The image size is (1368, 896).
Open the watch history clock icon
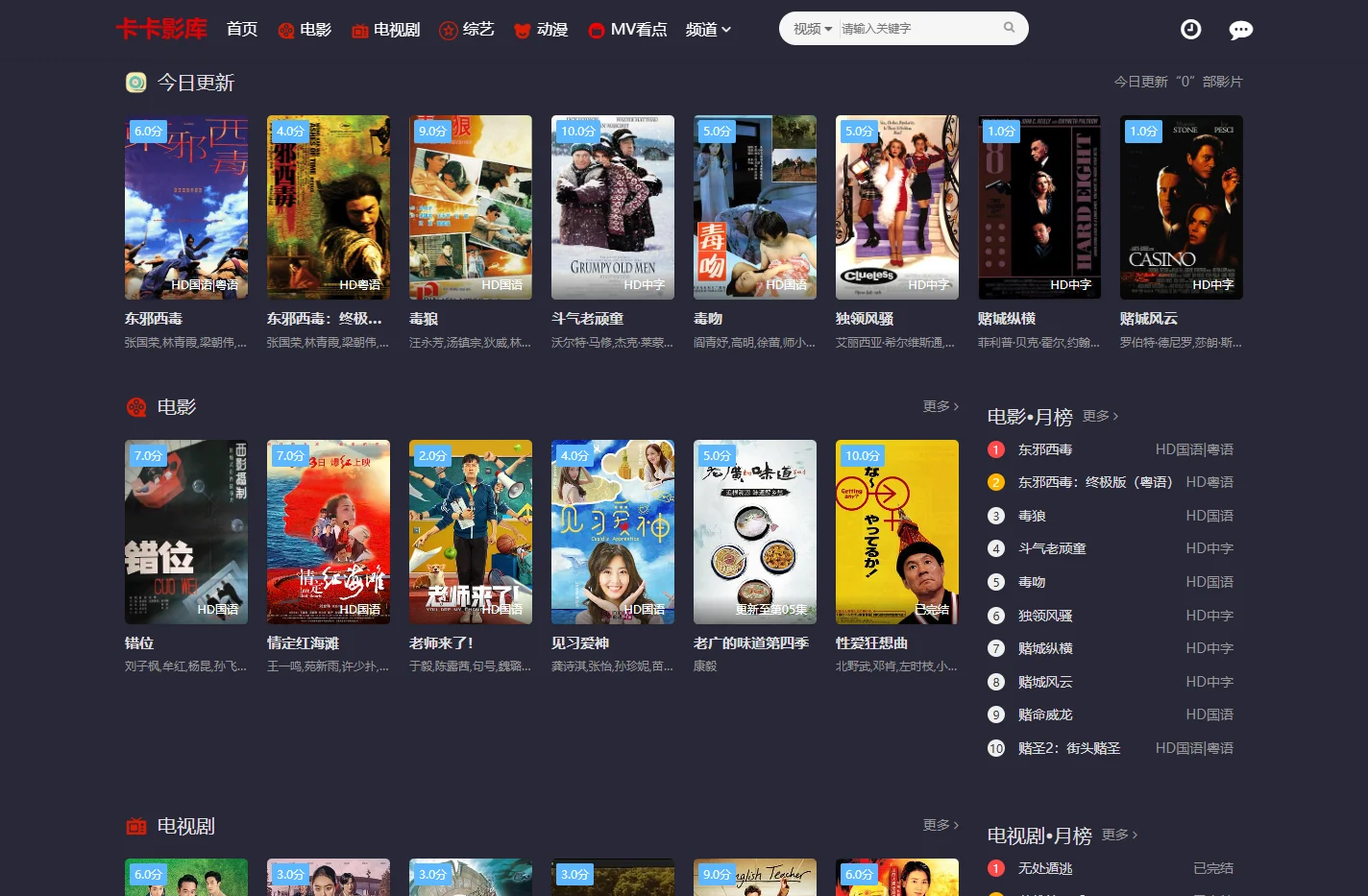coord(1190,30)
